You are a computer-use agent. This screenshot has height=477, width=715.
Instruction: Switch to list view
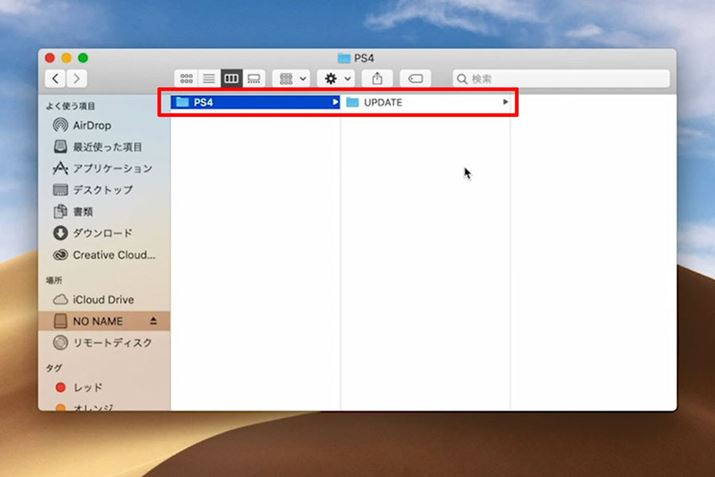(209, 79)
